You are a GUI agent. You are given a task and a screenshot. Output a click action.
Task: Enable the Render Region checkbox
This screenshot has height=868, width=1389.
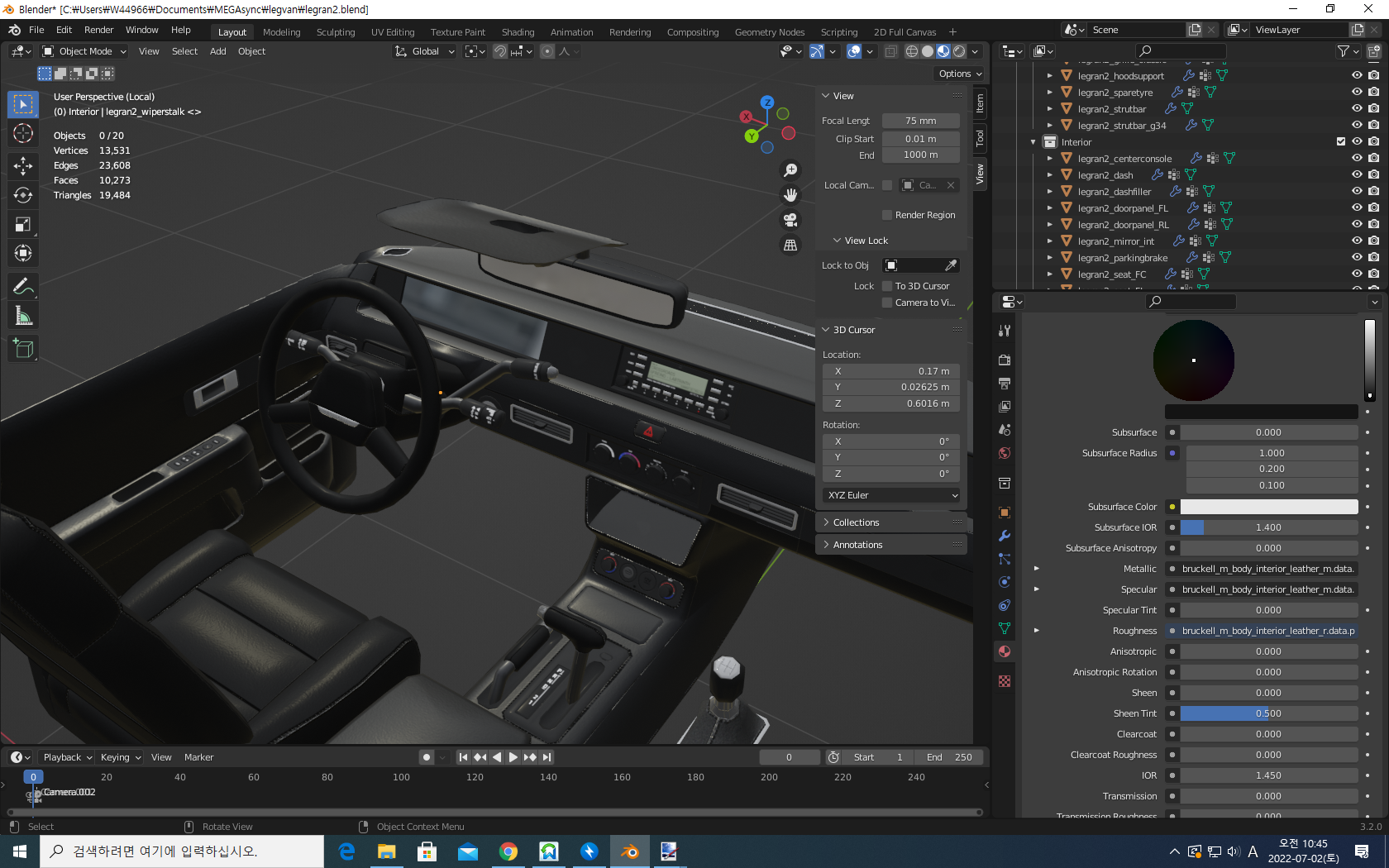[x=887, y=215]
